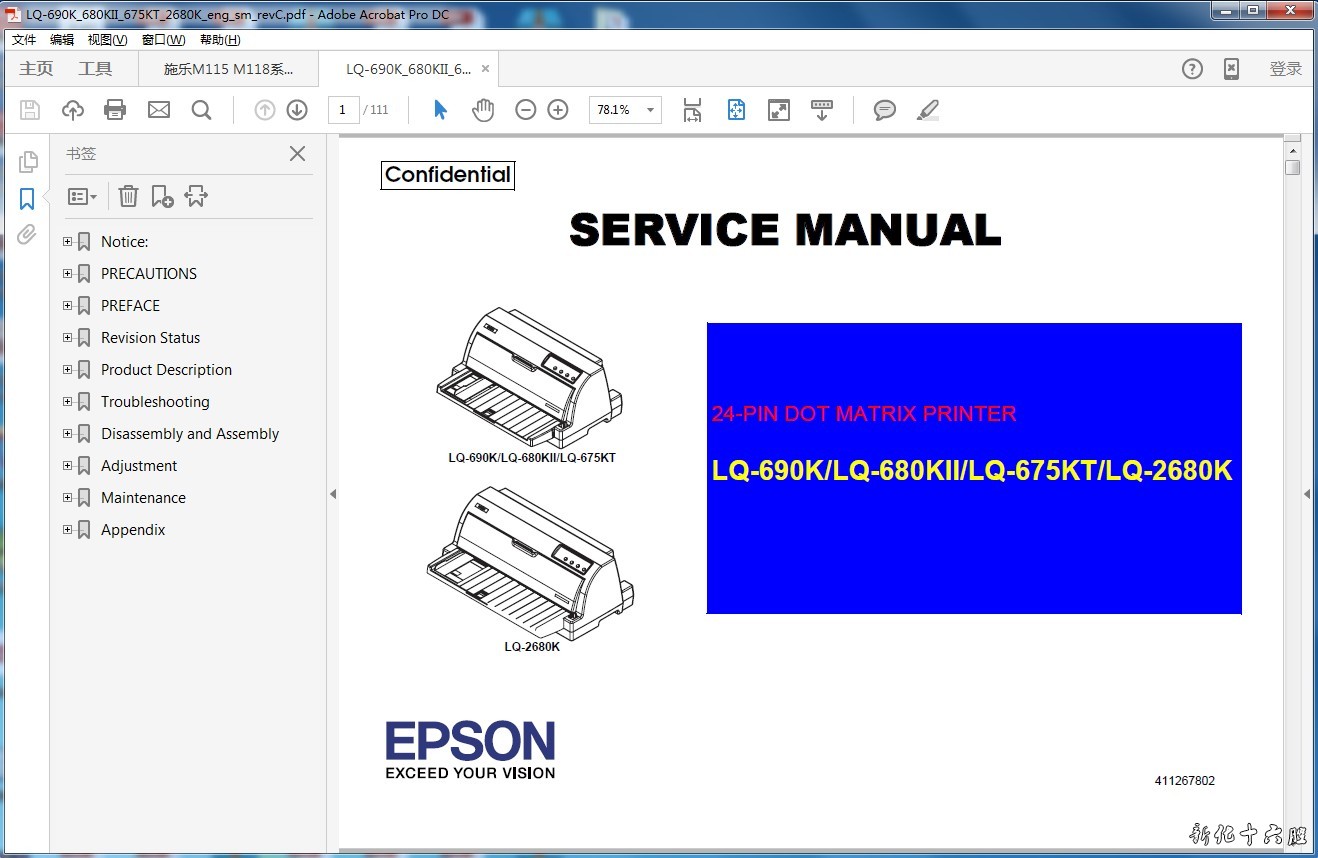Click the 登录 sign-in link
Viewport: 1318px width, 858px height.
[1285, 69]
